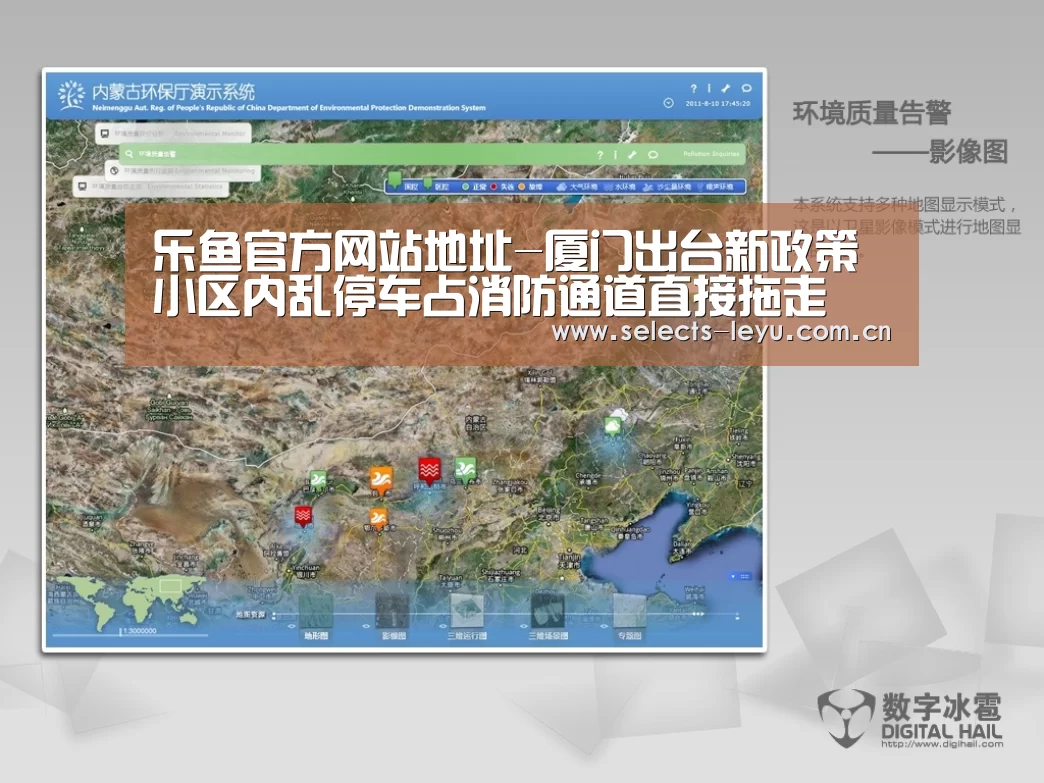Screen dimensions: 1044x783
Task: Toggle the eye icon beside 地形图
Action: (x=292, y=627)
